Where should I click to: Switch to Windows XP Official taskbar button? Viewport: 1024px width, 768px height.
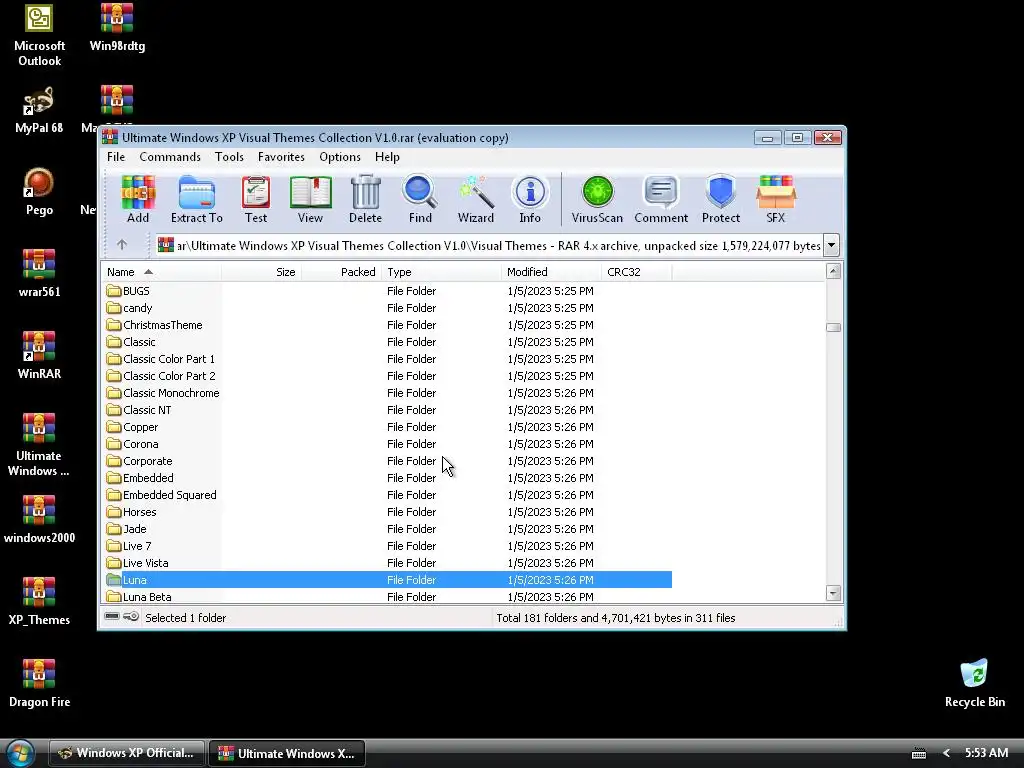pos(127,753)
